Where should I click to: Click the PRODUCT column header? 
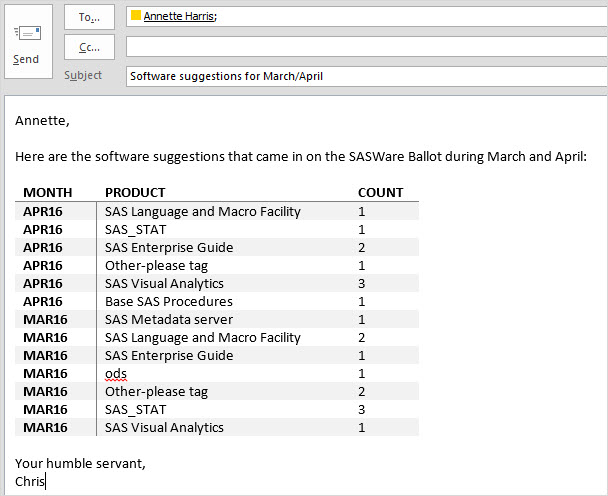(x=135, y=192)
